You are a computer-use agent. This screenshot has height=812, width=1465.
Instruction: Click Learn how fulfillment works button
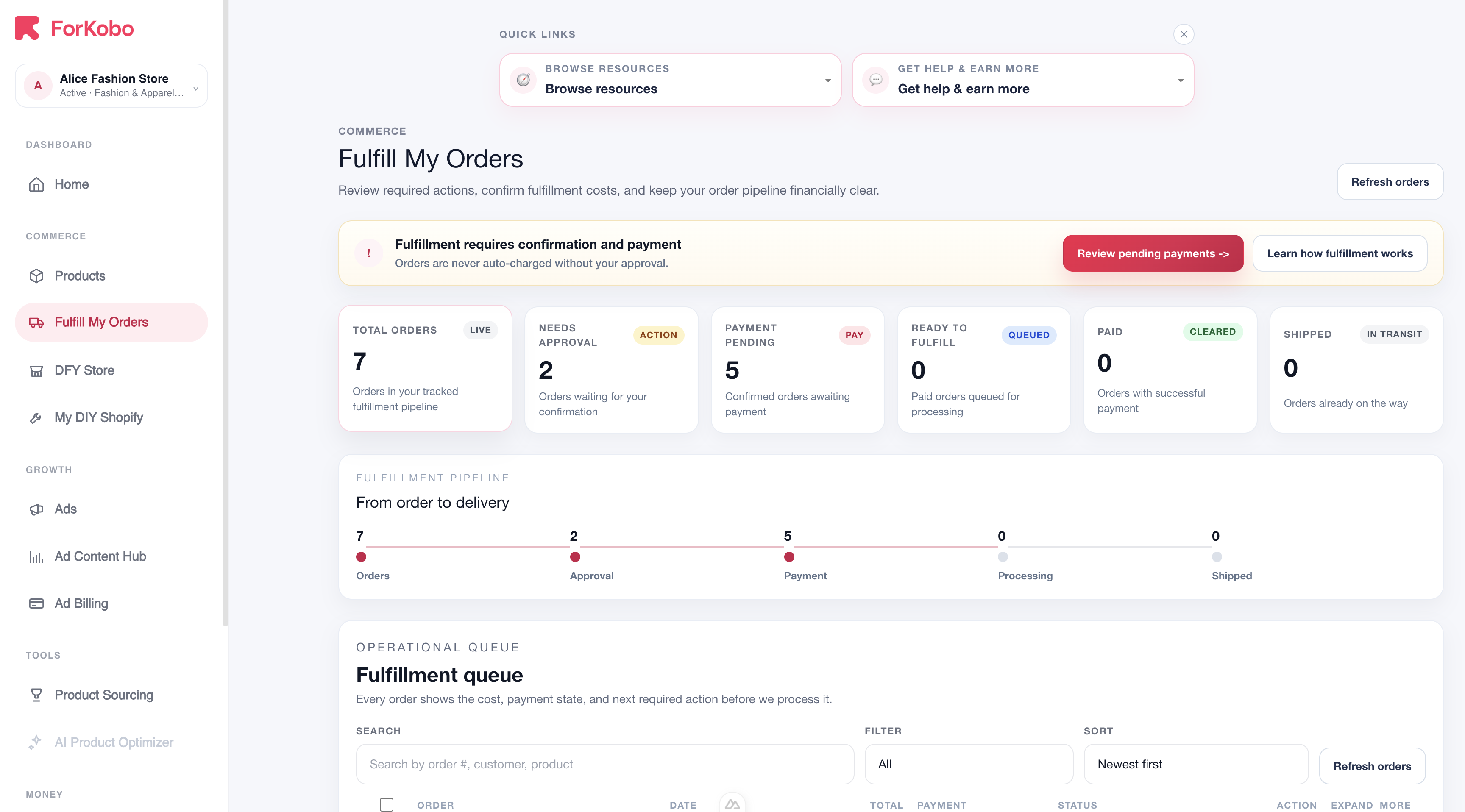tap(1340, 253)
